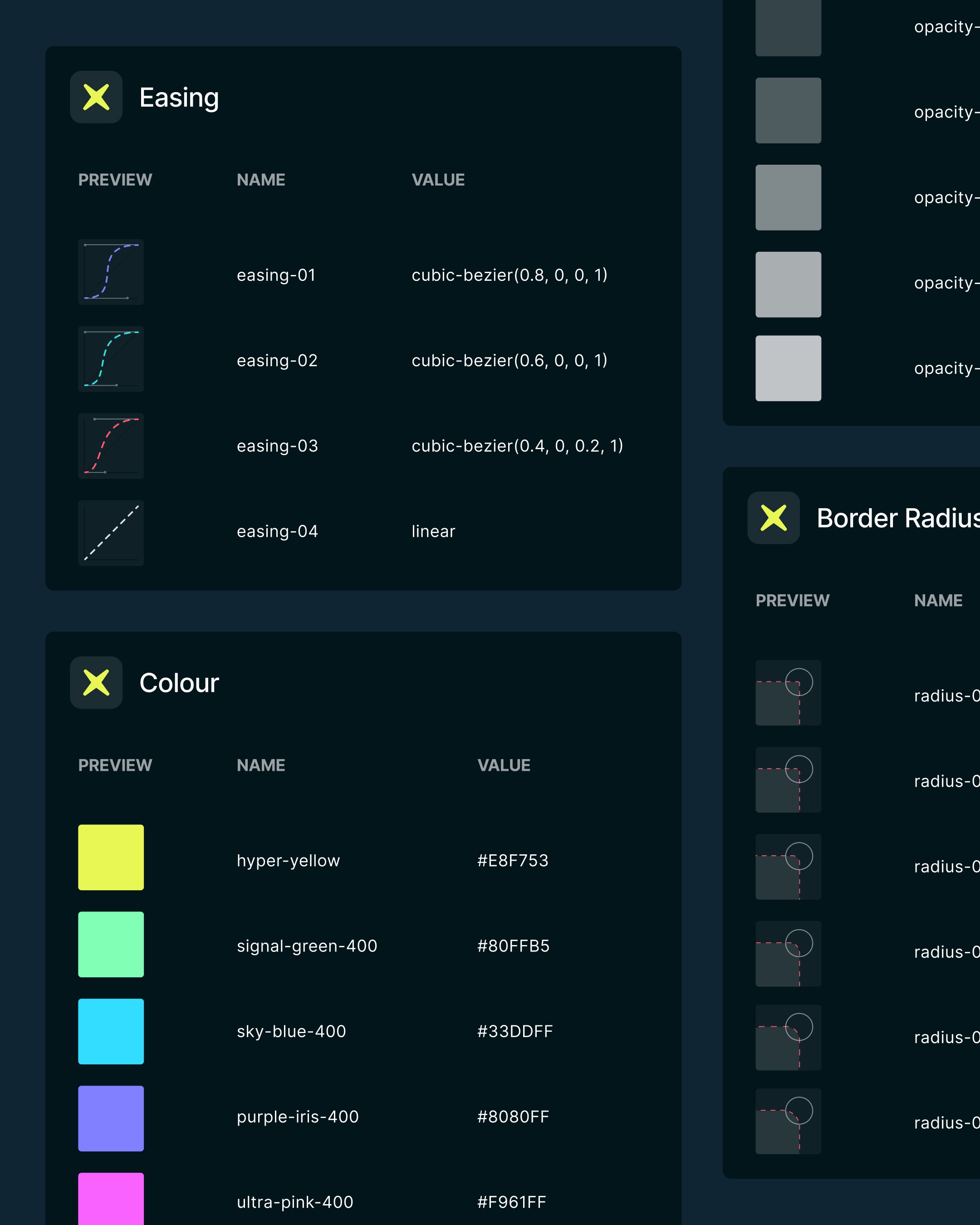Expand the Easing panel header
Viewport: 980px width, 1225px height.
pyautogui.click(x=179, y=97)
